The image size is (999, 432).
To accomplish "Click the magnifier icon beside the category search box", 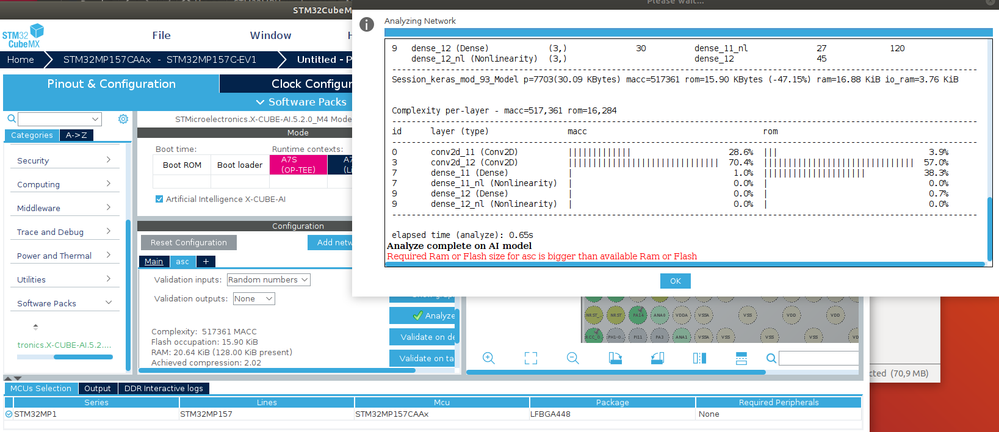I will (11, 119).
